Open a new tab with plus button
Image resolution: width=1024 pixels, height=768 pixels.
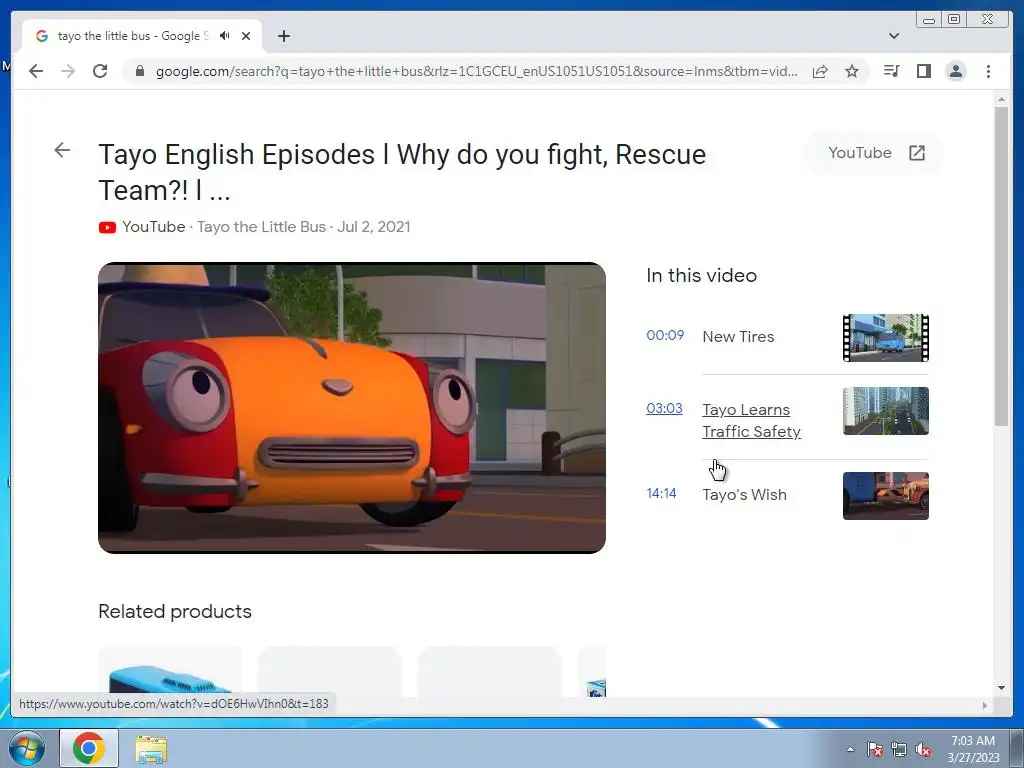(x=283, y=36)
